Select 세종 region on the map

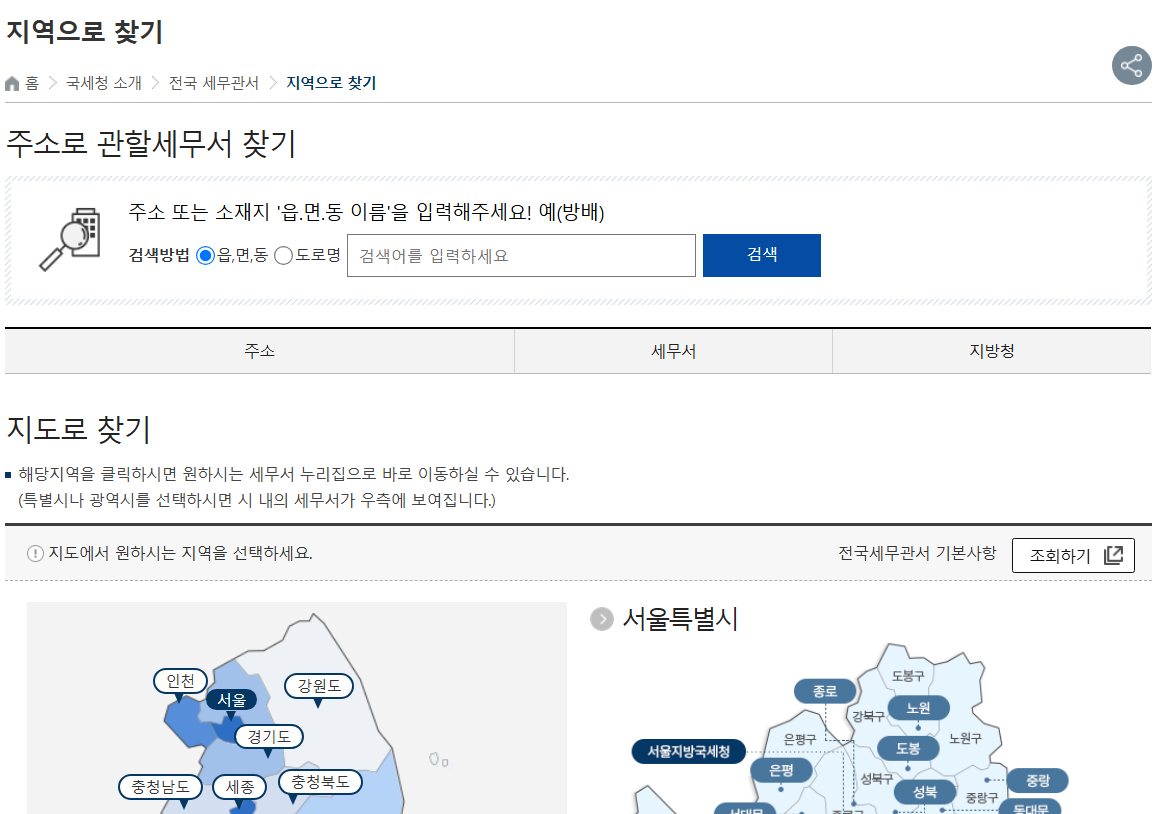coord(239,787)
